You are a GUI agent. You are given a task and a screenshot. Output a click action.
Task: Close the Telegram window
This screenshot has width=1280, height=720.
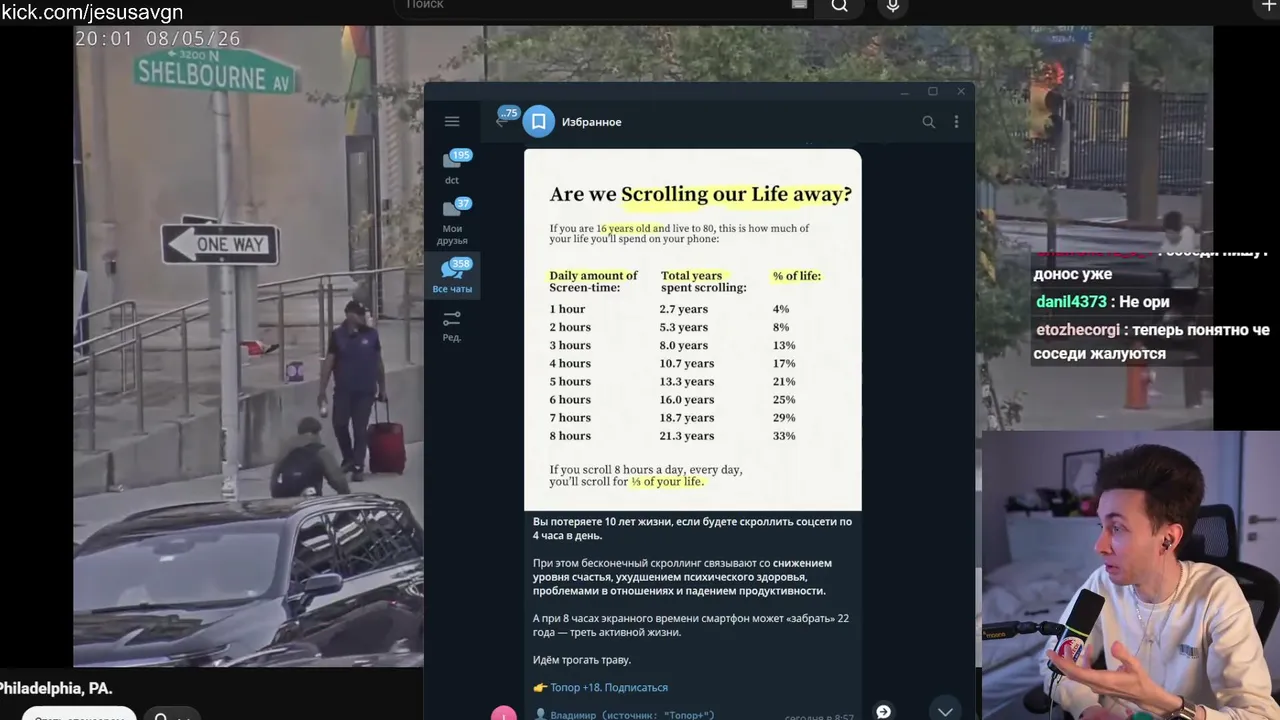point(961,92)
